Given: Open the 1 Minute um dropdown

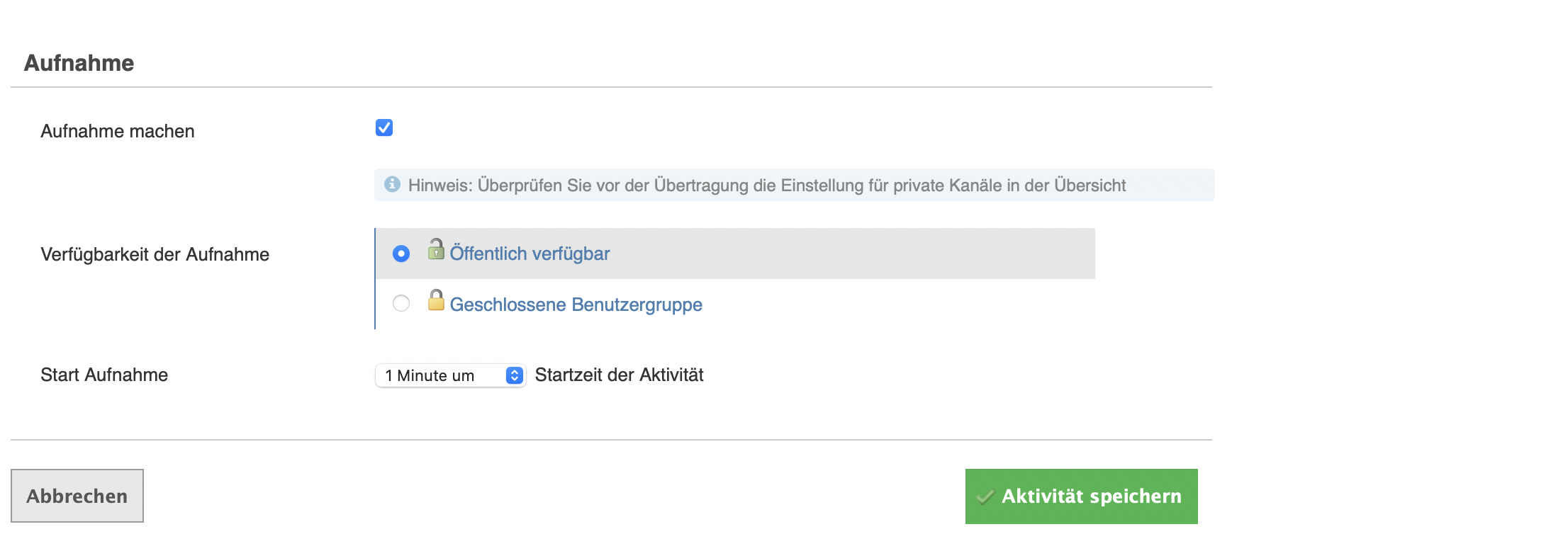Looking at the screenshot, I should 439,375.
